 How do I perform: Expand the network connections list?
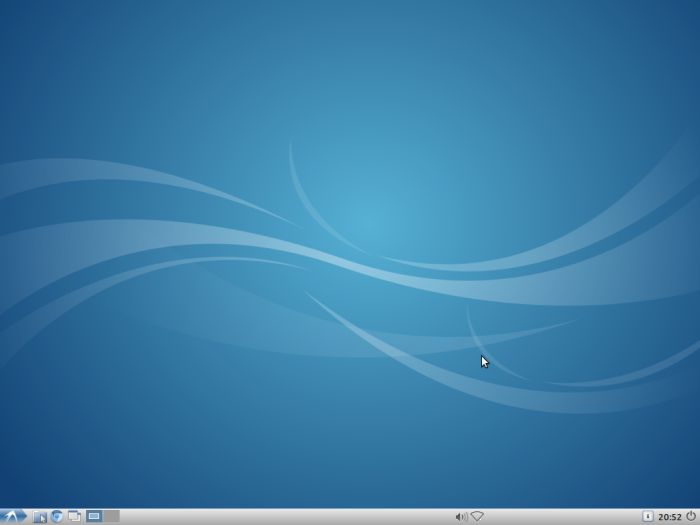pyautogui.click(x=478, y=516)
